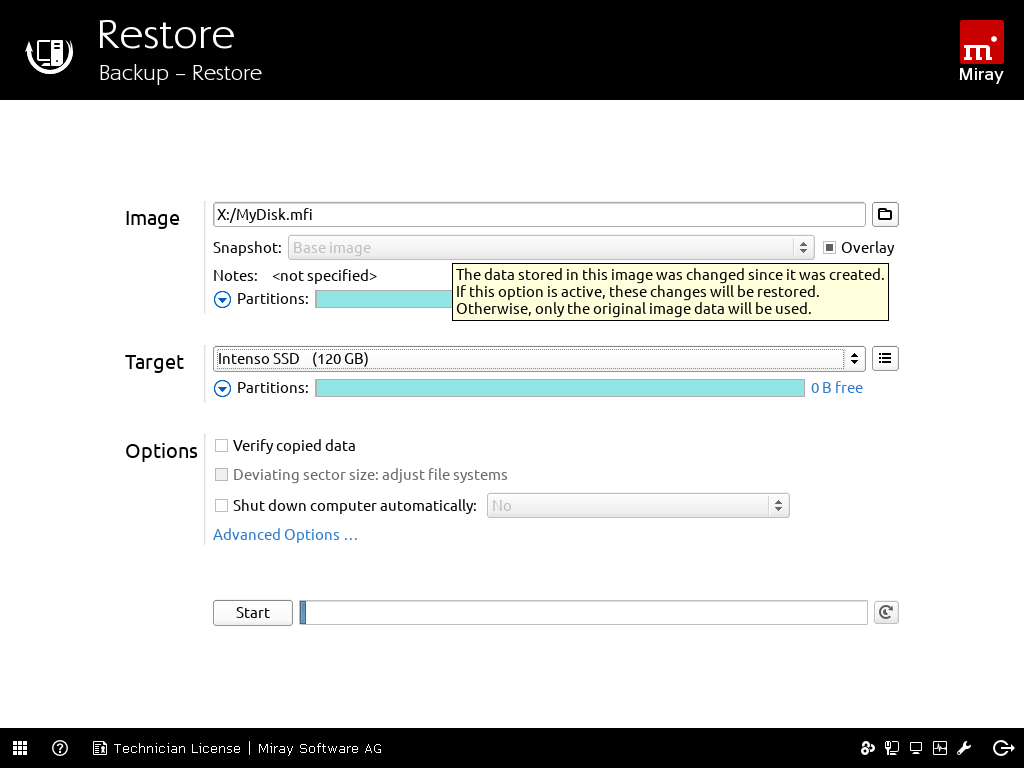The image size is (1024, 768).
Task: Toggle the Overlay checkbox
Action: coord(830,248)
